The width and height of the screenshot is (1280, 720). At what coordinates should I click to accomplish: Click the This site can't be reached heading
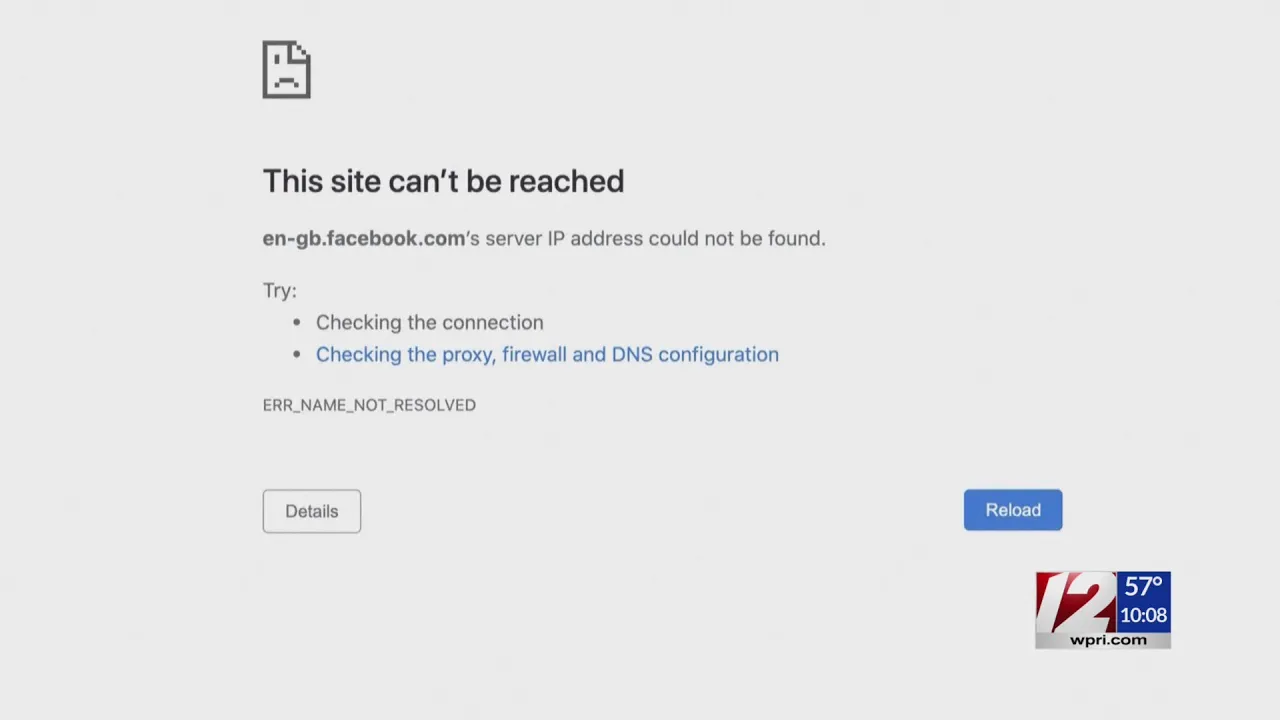[x=443, y=181]
